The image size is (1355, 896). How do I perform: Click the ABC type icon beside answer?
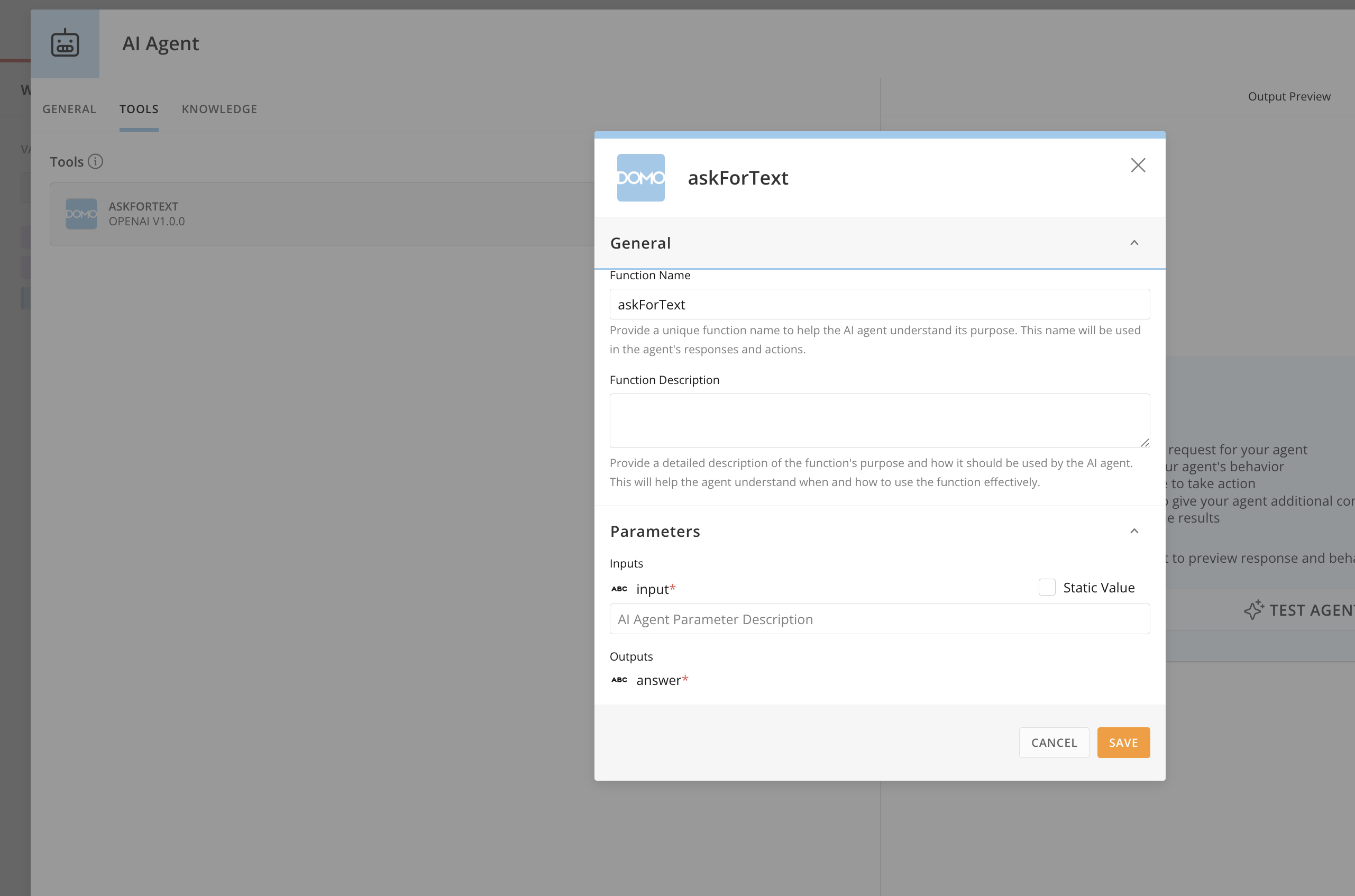click(619, 680)
